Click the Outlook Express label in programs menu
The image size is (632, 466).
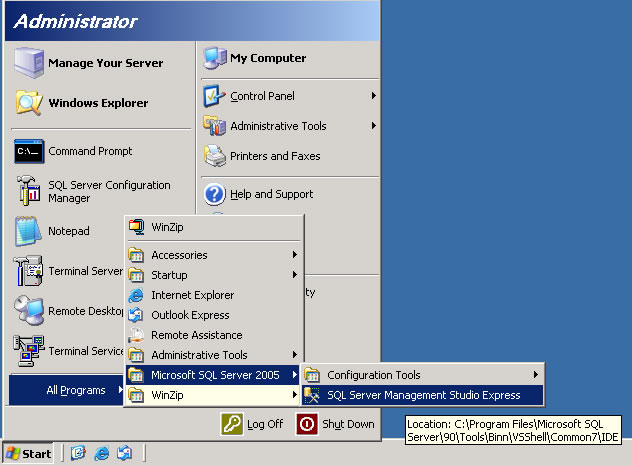pyautogui.click(x=190, y=315)
